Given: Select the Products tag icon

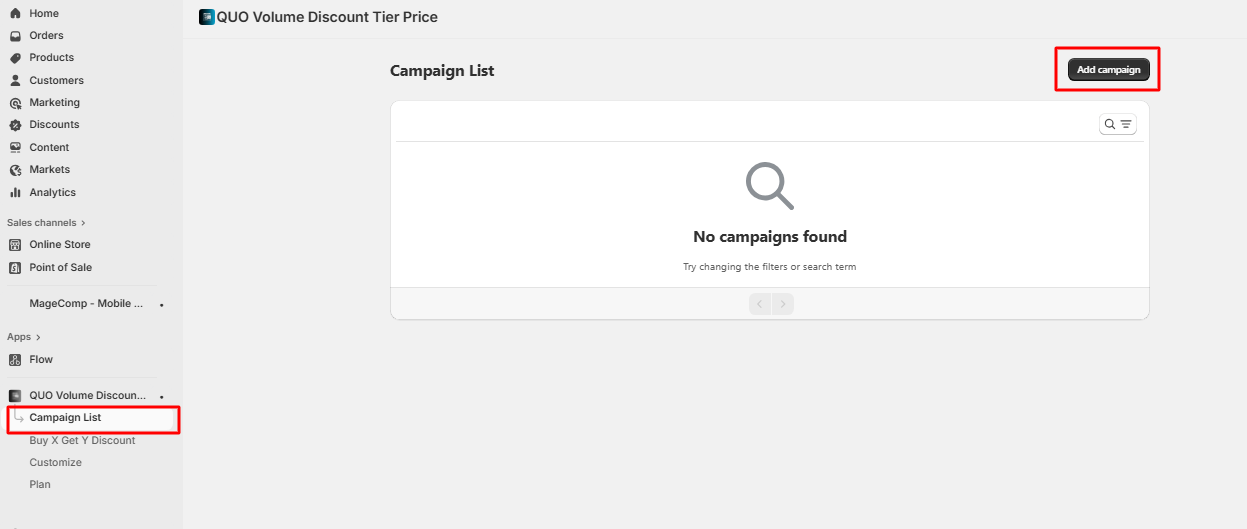Looking at the screenshot, I should click(15, 58).
